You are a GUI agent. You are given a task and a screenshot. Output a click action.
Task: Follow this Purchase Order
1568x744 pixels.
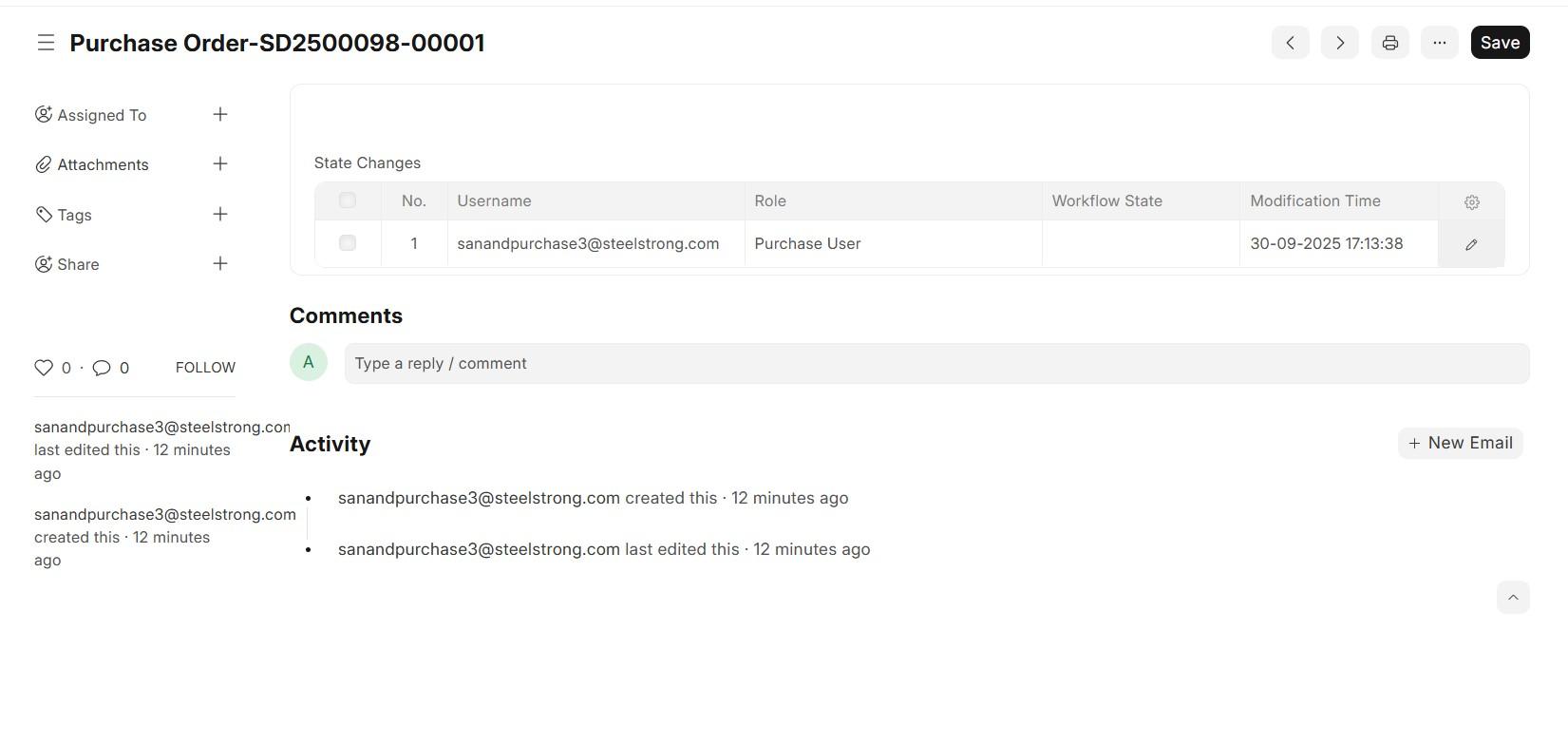pyautogui.click(x=205, y=368)
